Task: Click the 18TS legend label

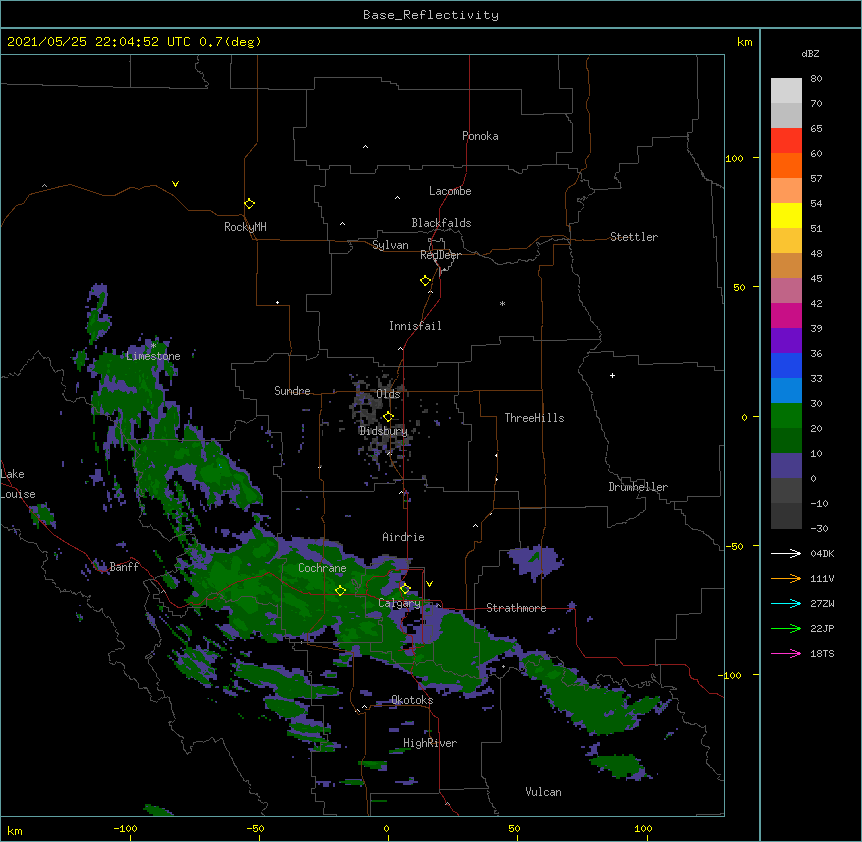Action: coord(822,653)
